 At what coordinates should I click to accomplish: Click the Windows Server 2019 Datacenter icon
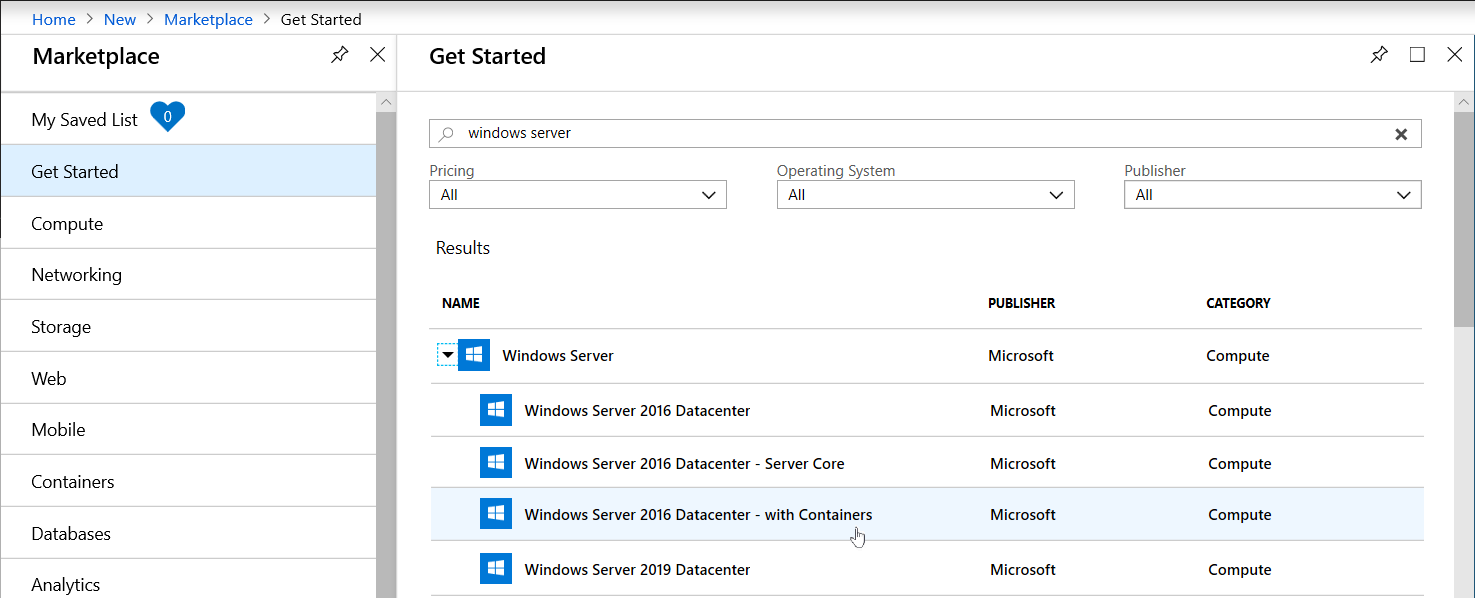click(496, 568)
